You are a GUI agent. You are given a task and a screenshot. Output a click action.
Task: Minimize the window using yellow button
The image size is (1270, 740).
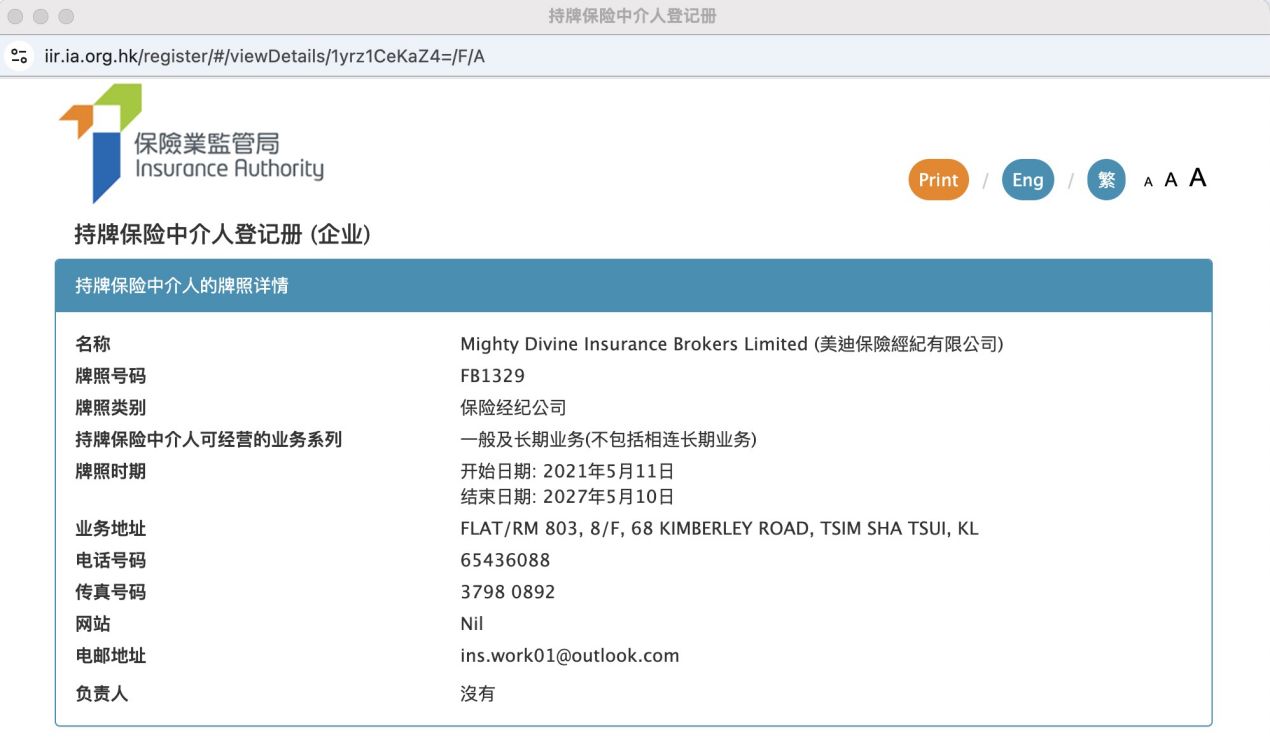(41, 17)
